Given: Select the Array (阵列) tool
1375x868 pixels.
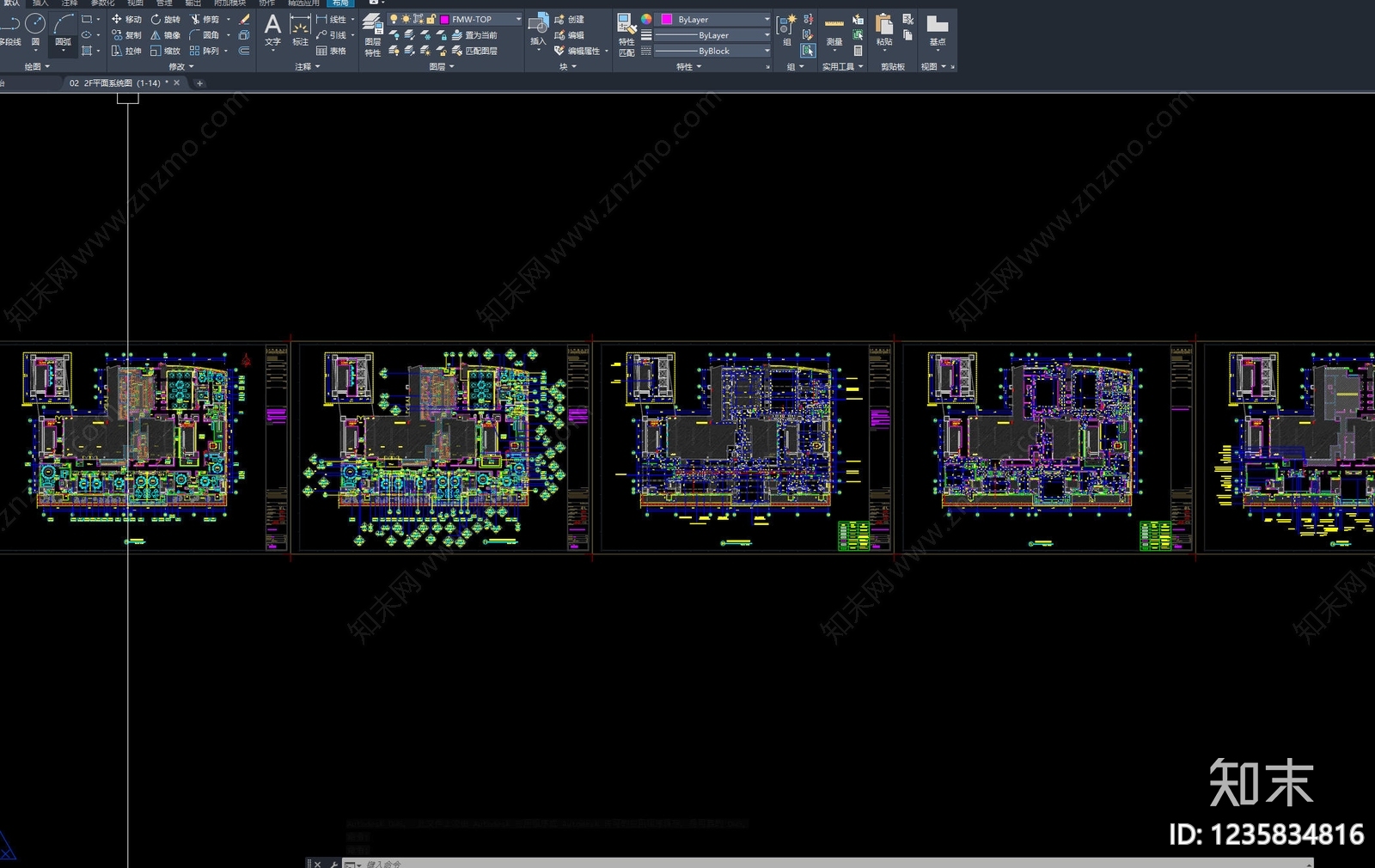Looking at the screenshot, I should coord(205,51).
